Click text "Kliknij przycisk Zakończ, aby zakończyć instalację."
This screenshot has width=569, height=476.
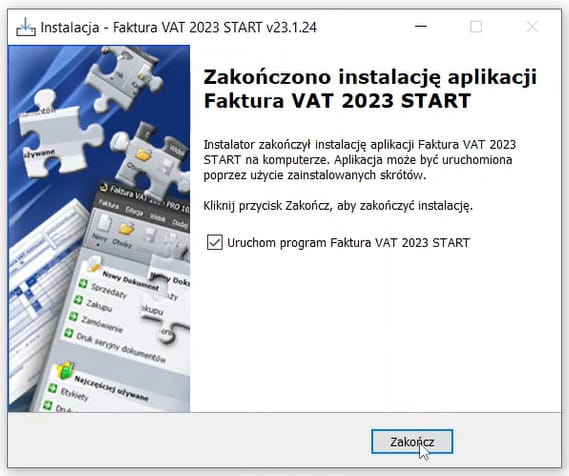click(338, 206)
